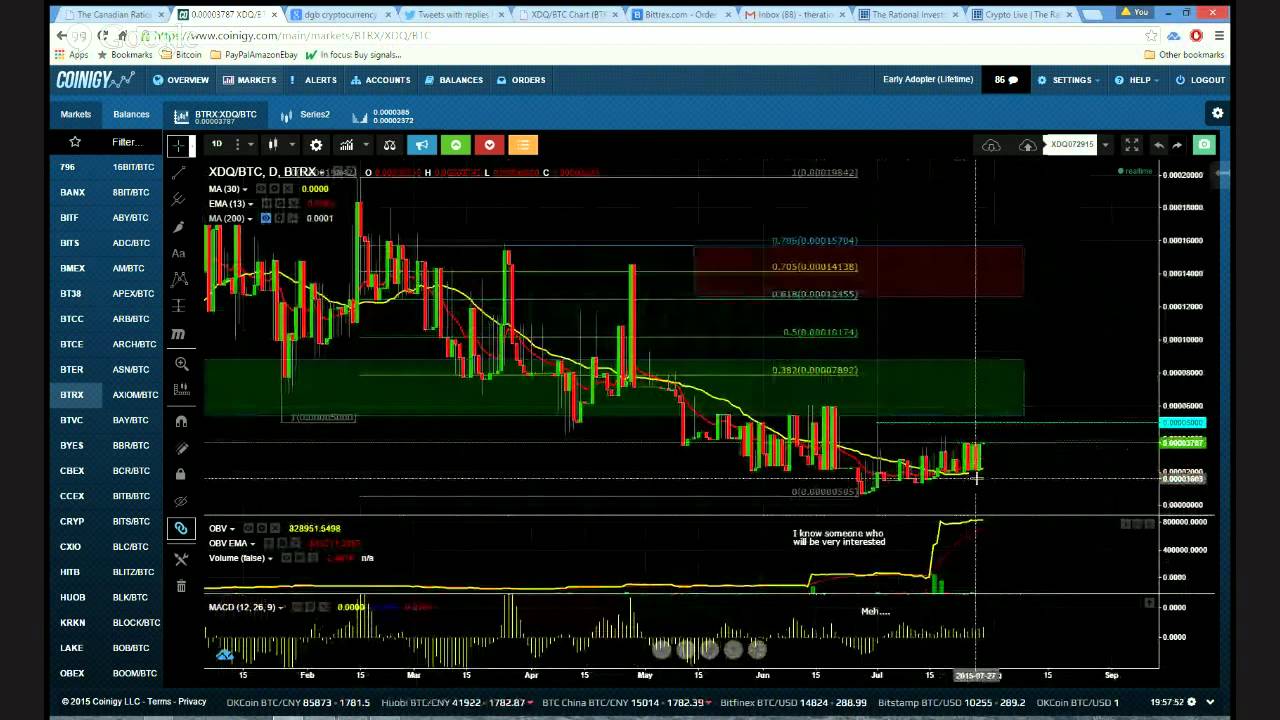Click the Logout button
Image resolution: width=1280 pixels, height=720 pixels.
coord(1200,80)
